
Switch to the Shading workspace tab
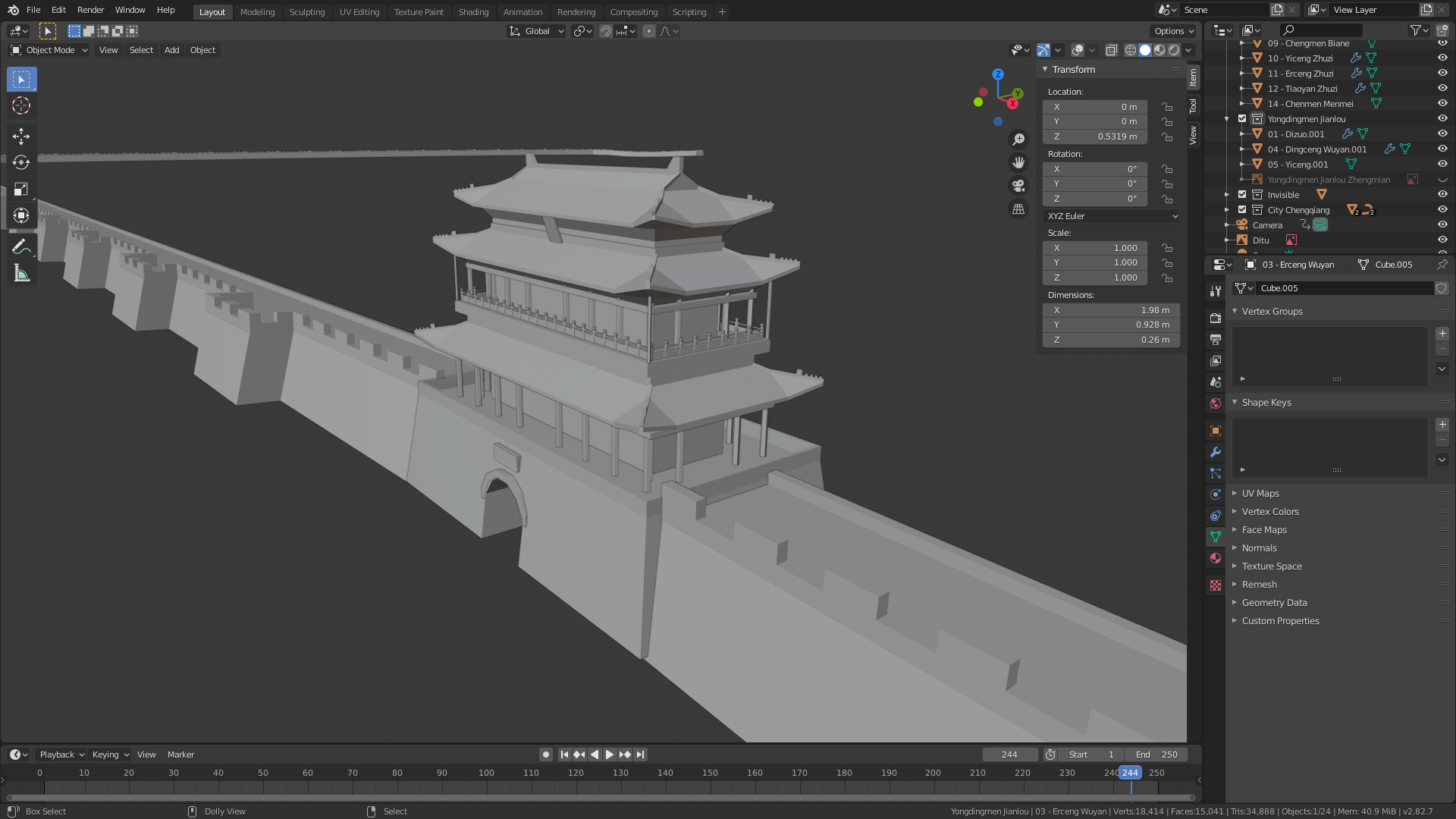[473, 11]
